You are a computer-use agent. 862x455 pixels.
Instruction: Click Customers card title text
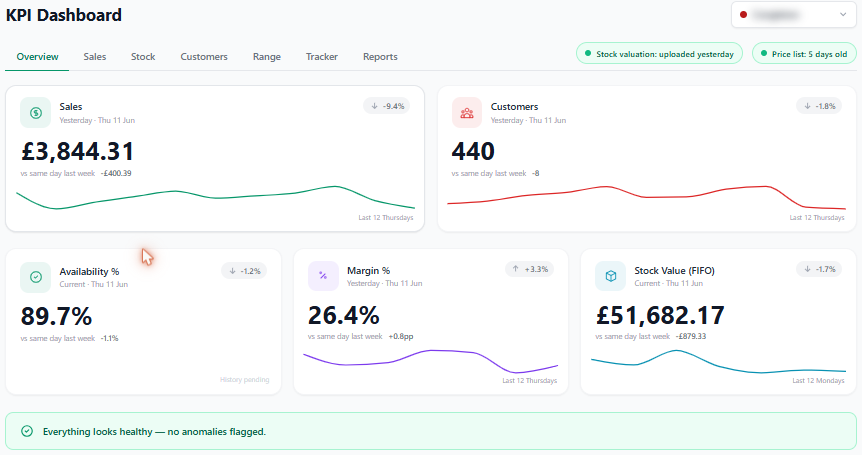click(x=515, y=107)
